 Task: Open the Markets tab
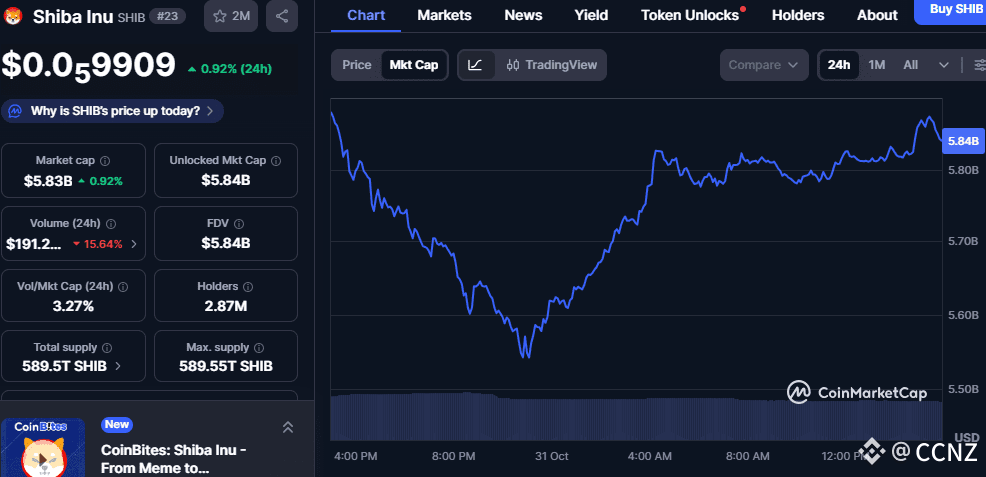444,15
